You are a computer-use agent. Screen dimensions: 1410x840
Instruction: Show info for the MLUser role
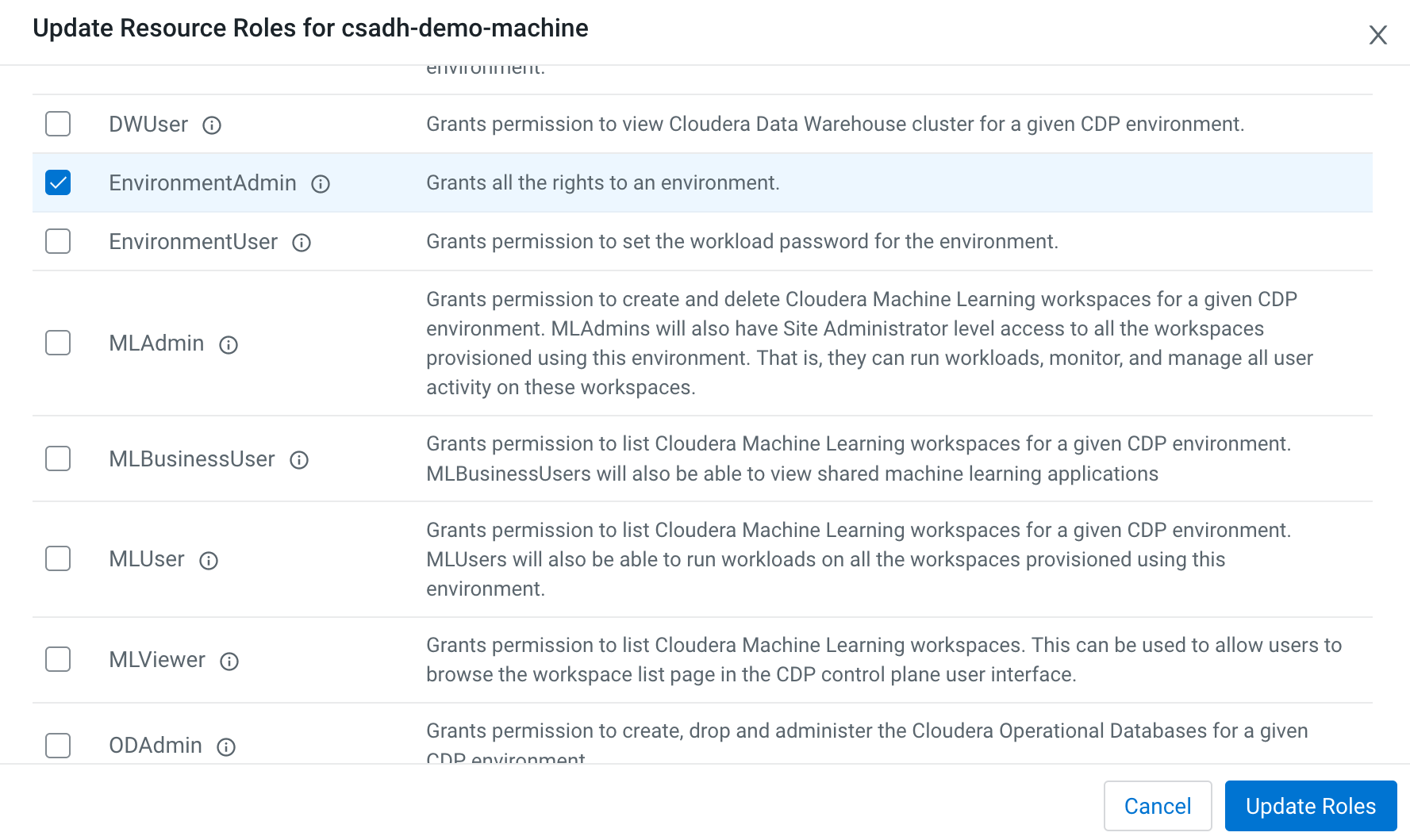point(209,561)
